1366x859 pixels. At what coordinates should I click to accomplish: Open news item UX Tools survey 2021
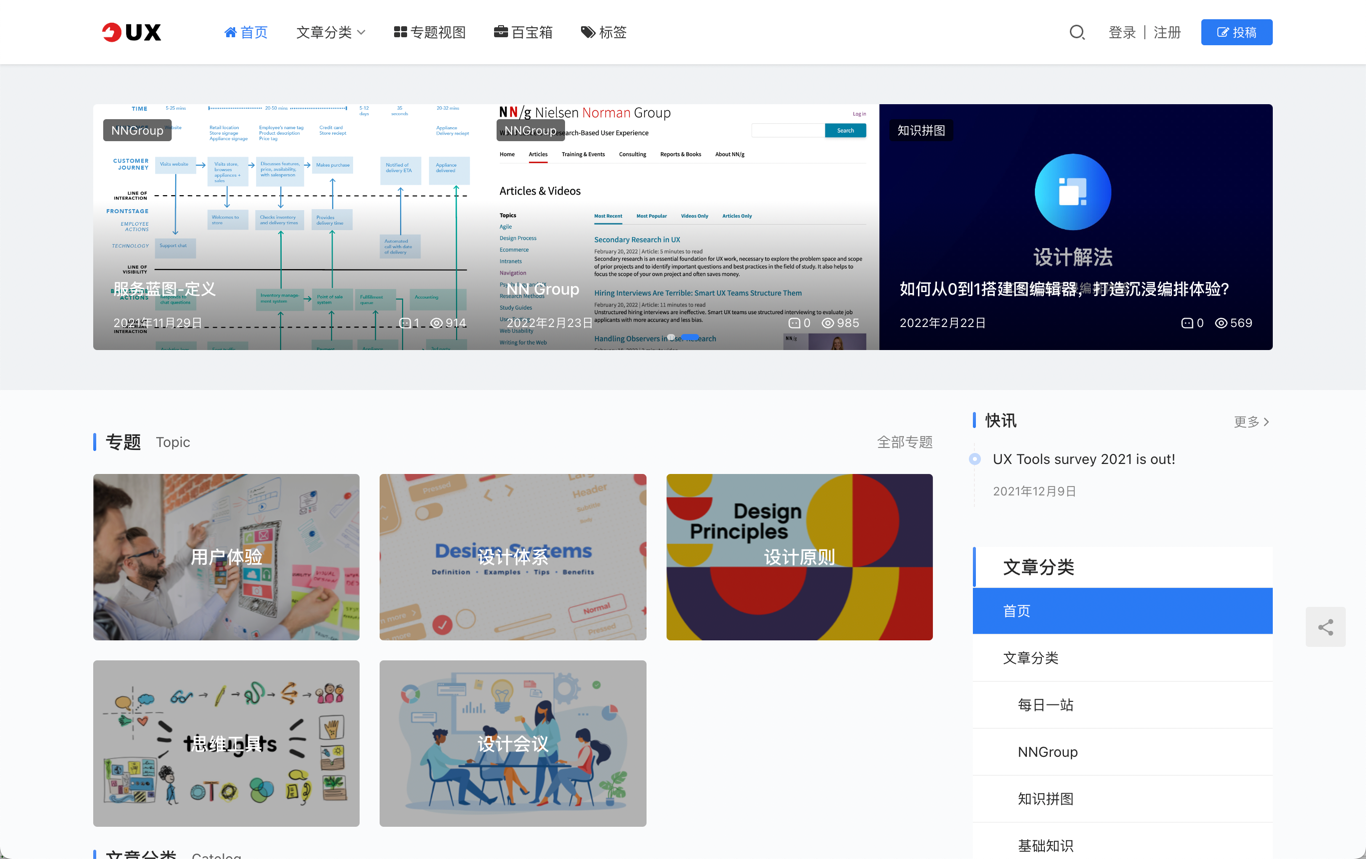(1084, 459)
